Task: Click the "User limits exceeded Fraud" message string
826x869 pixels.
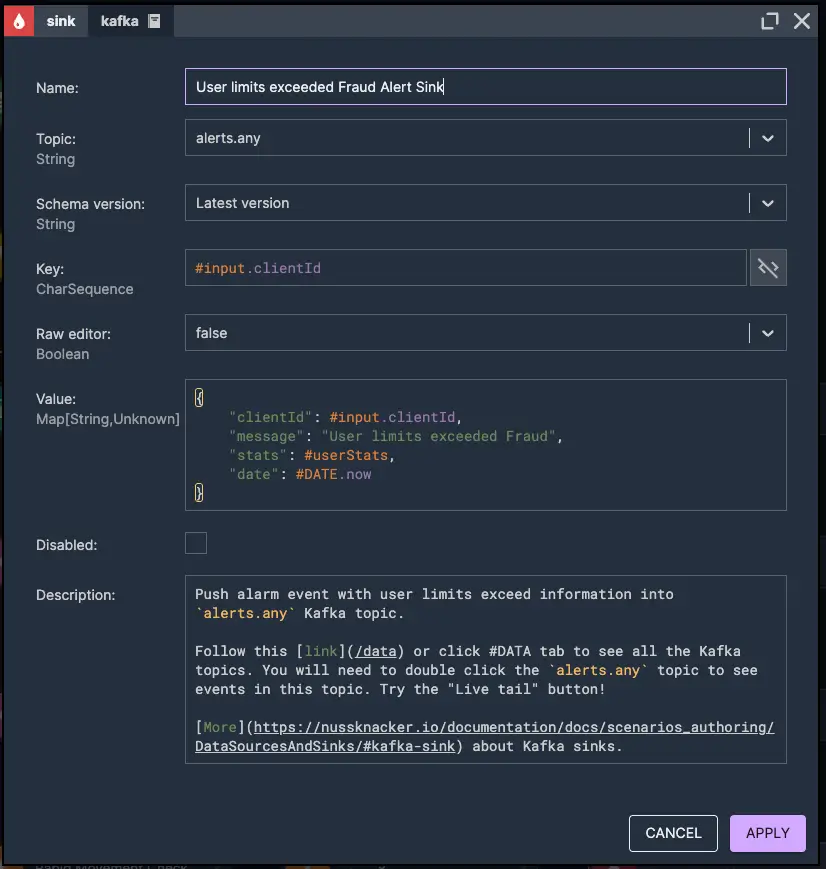Action: [x=439, y=437]
